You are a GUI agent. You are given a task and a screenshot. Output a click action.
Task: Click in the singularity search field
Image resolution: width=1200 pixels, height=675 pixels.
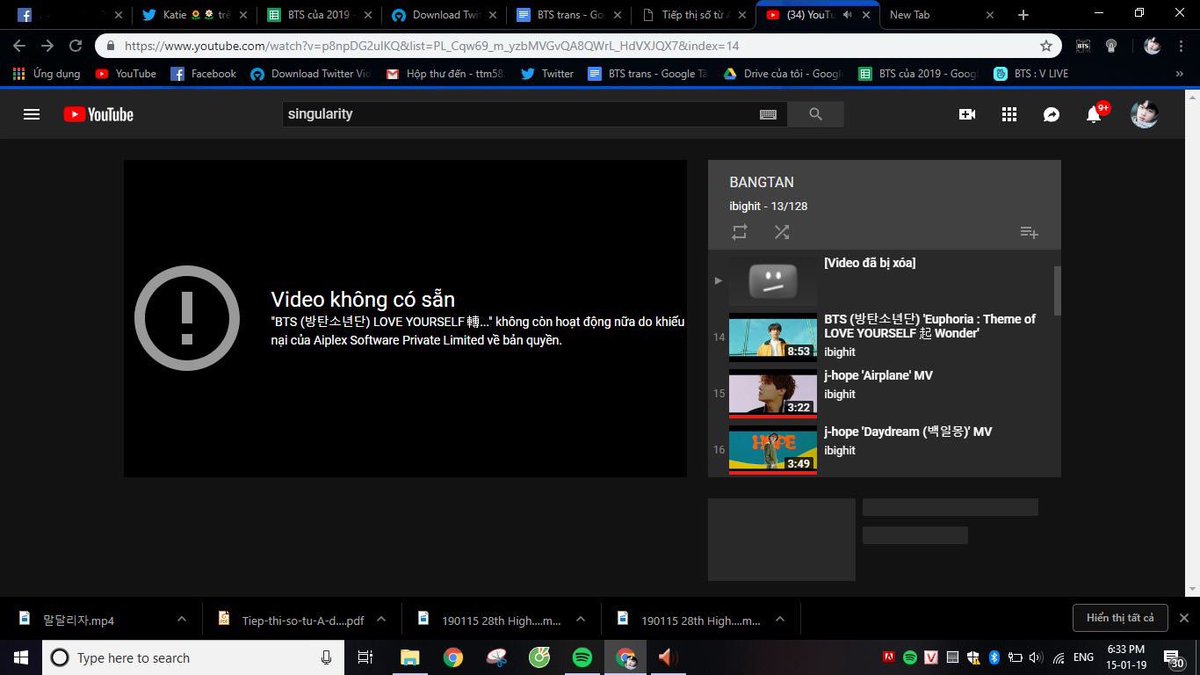click(520, 115)
